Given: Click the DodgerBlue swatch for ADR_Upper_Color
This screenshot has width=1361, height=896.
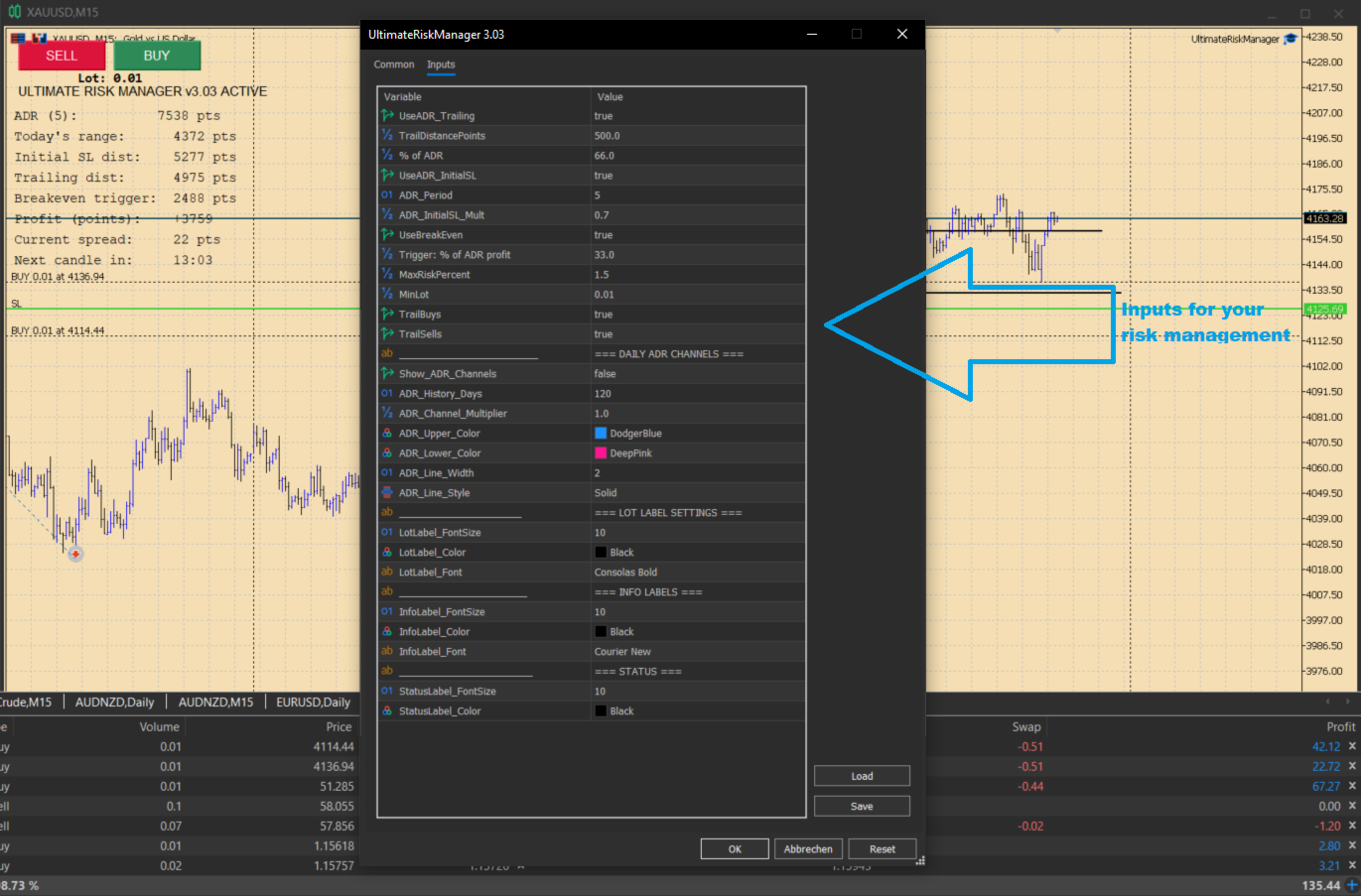Looking at the screenshot, I should pos(601,434).
